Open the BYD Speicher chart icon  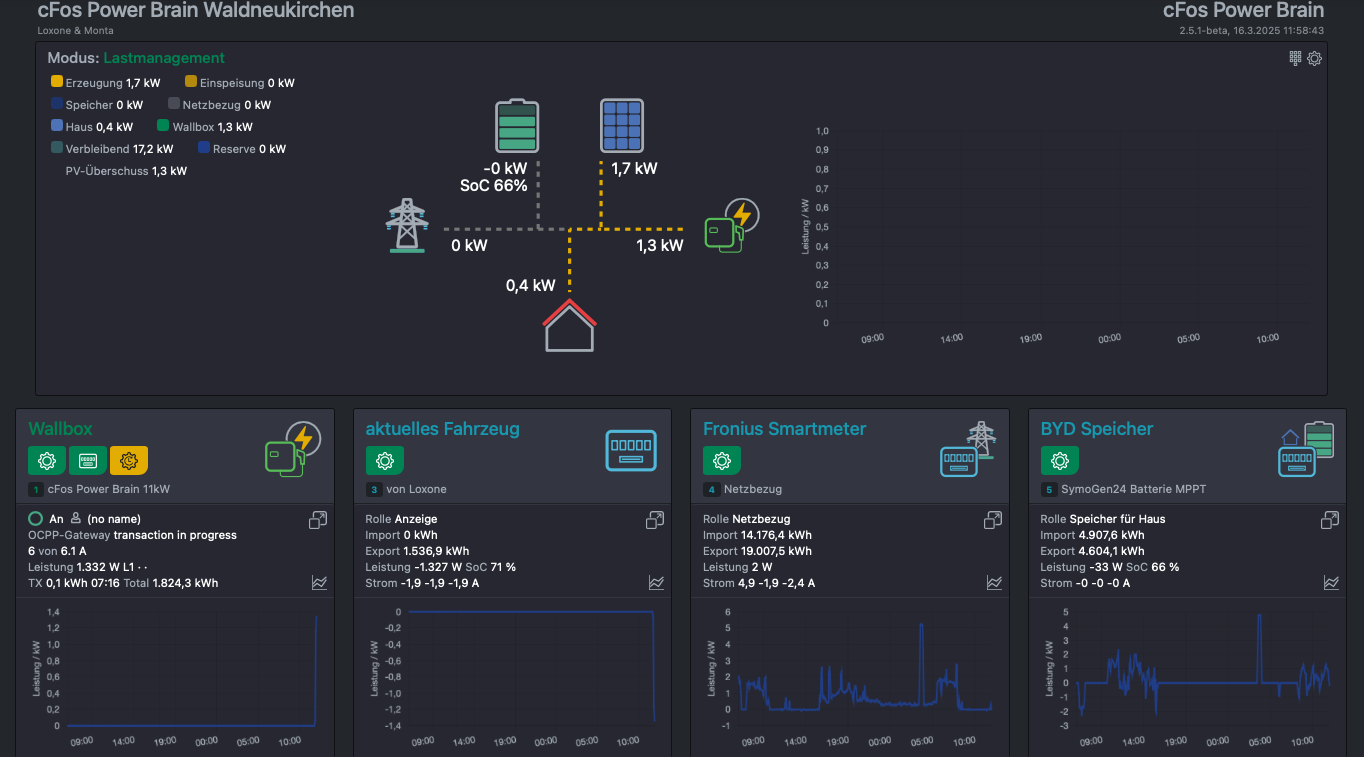[1332, 582]
